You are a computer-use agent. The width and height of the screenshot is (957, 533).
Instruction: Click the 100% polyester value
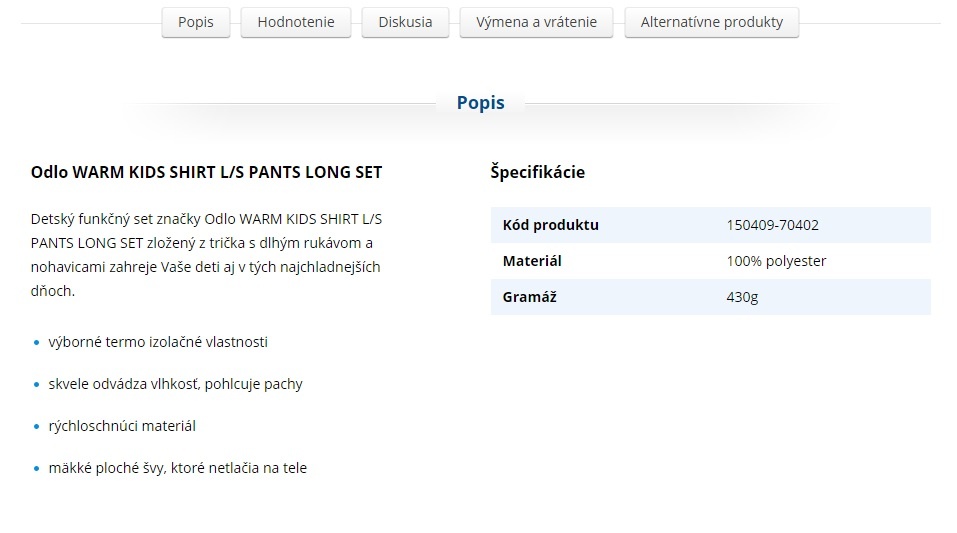(x=776, y=261)
